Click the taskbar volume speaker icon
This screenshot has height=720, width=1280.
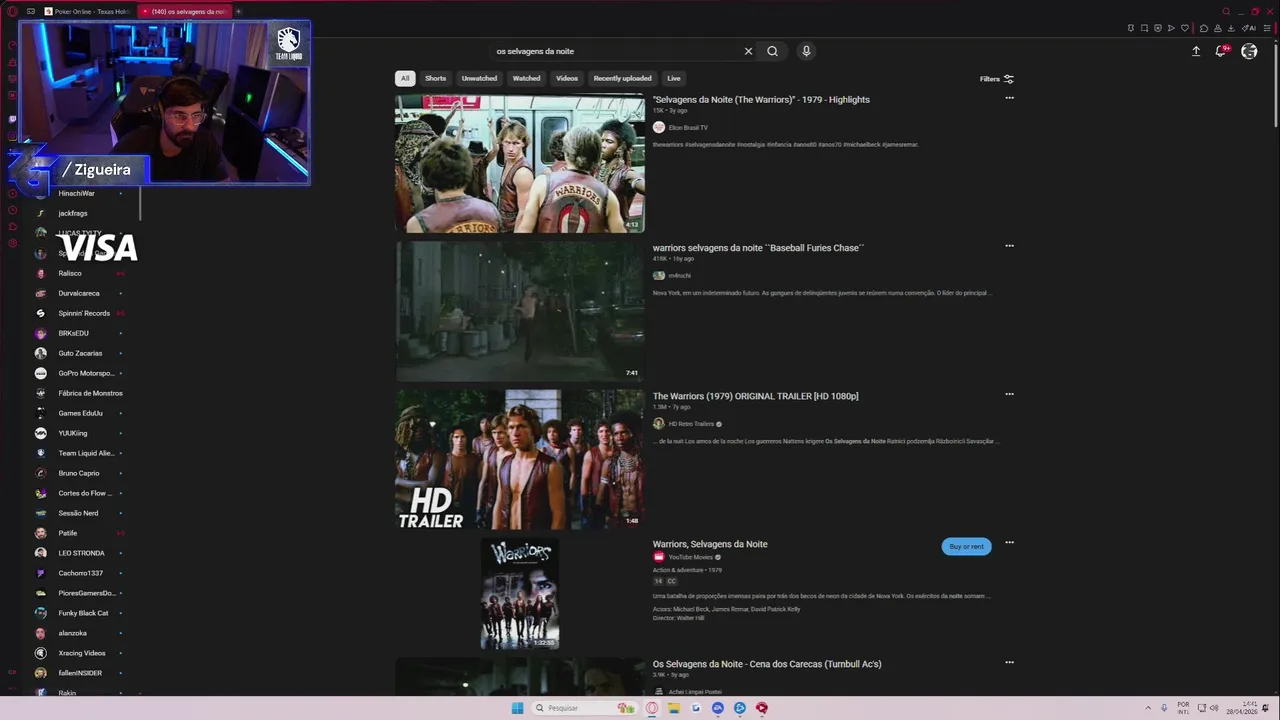(x=1214, y=708)
